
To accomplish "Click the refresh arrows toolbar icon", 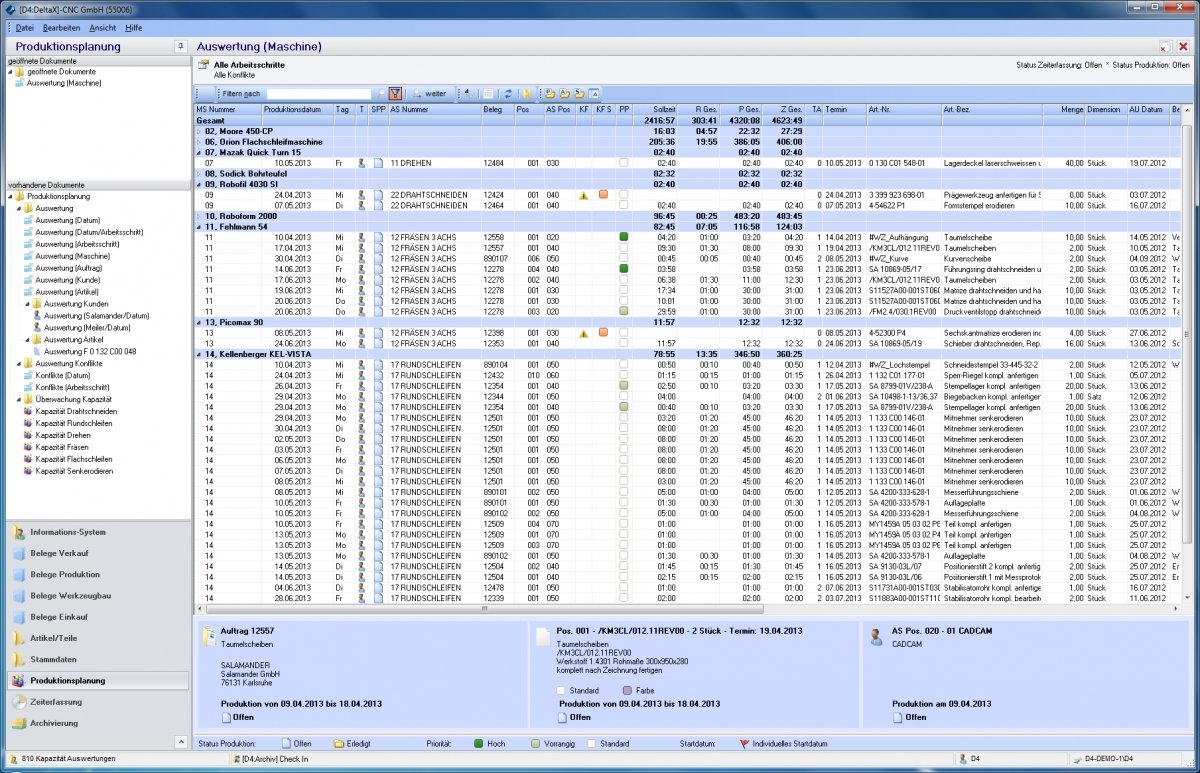I will click(x=508, y=93).
